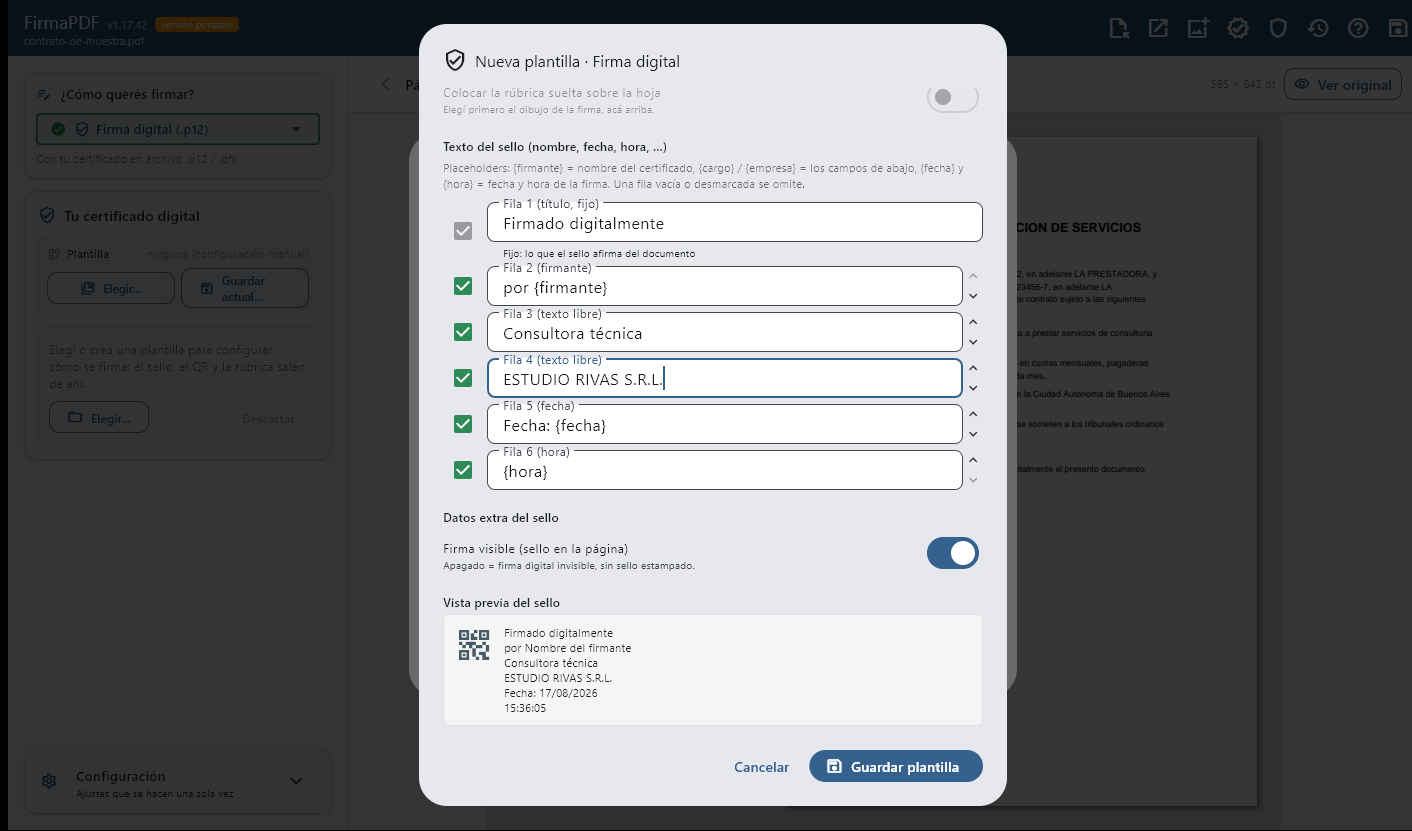Turn off the Firma visible switch
Image resolution: width=1412 pixels, height=831 pixels.
coord(953,553)
